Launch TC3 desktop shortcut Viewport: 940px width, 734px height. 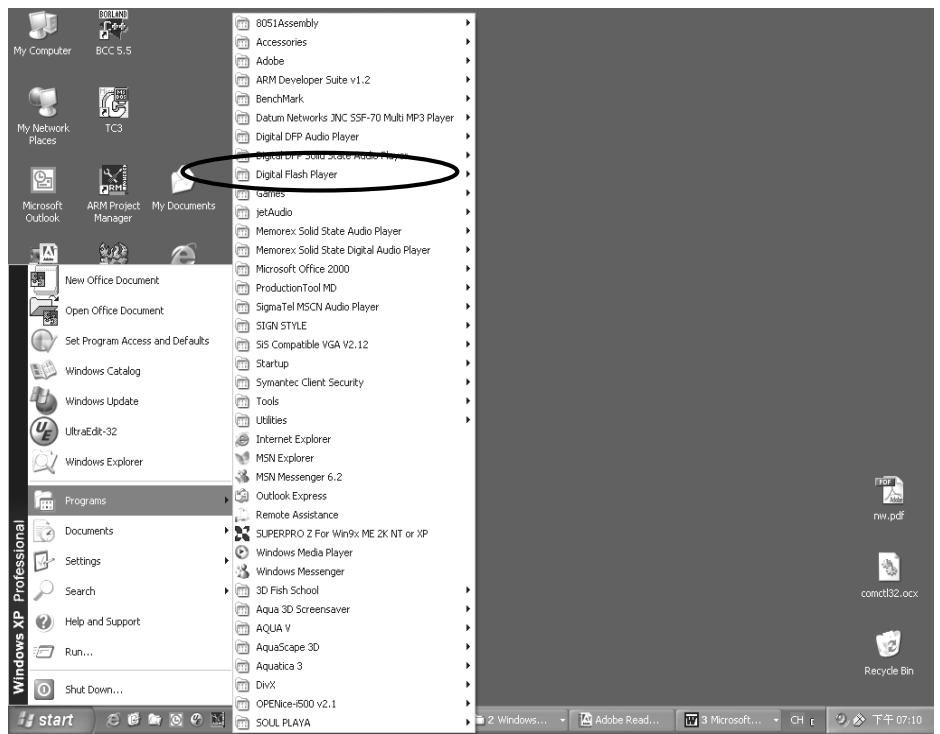click(x=113, y=110)
